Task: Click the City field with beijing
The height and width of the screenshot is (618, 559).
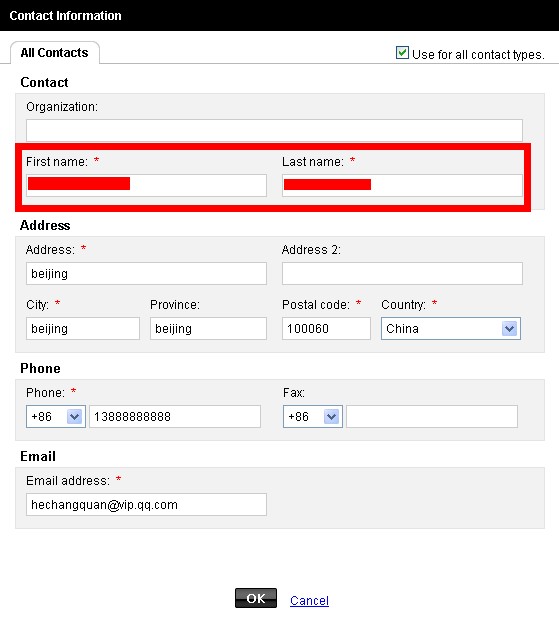Action: (x=83, y=328)
